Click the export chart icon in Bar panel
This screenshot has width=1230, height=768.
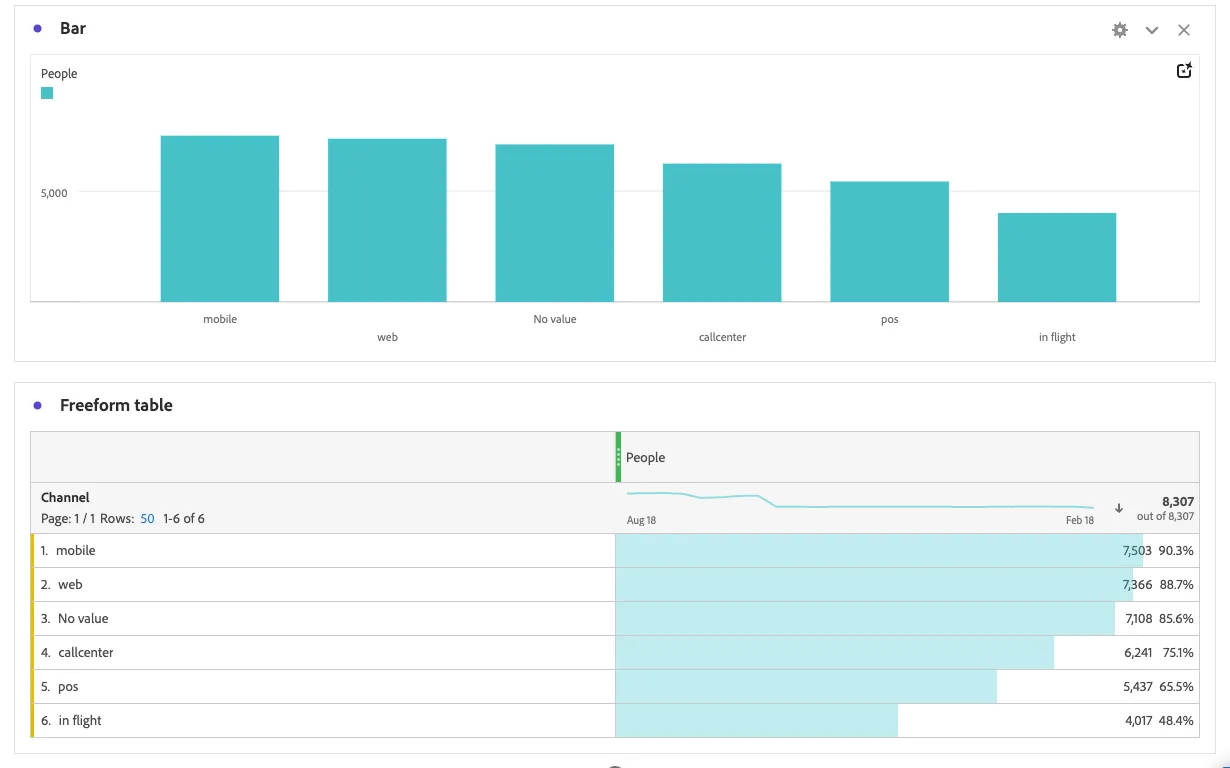pos(1184,71)
